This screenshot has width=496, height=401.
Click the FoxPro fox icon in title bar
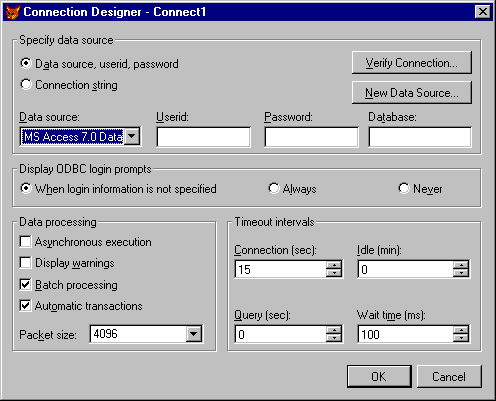13,12
